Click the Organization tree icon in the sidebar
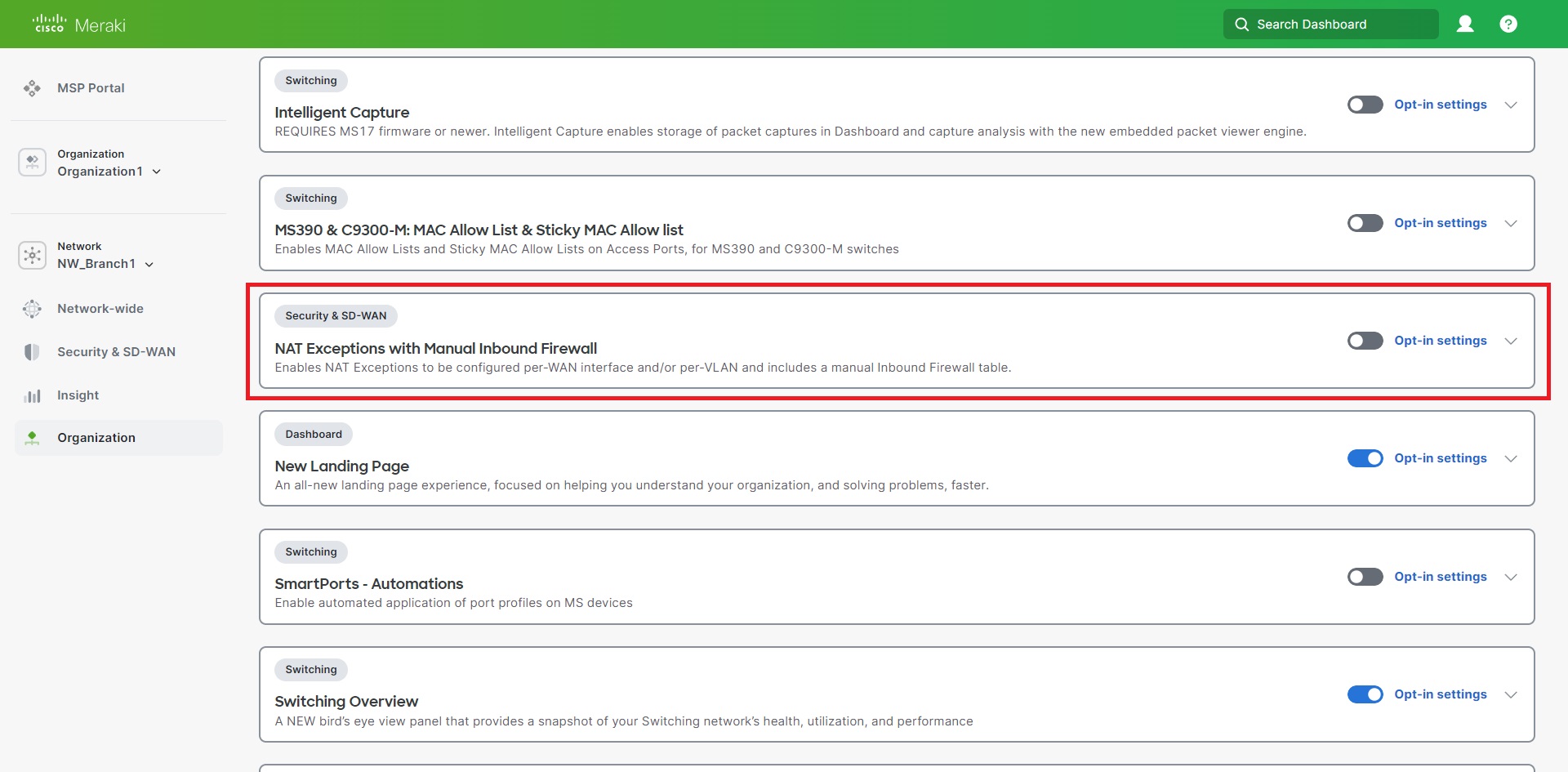Viewport: 1568px width, 772px height. coord(33,437)
